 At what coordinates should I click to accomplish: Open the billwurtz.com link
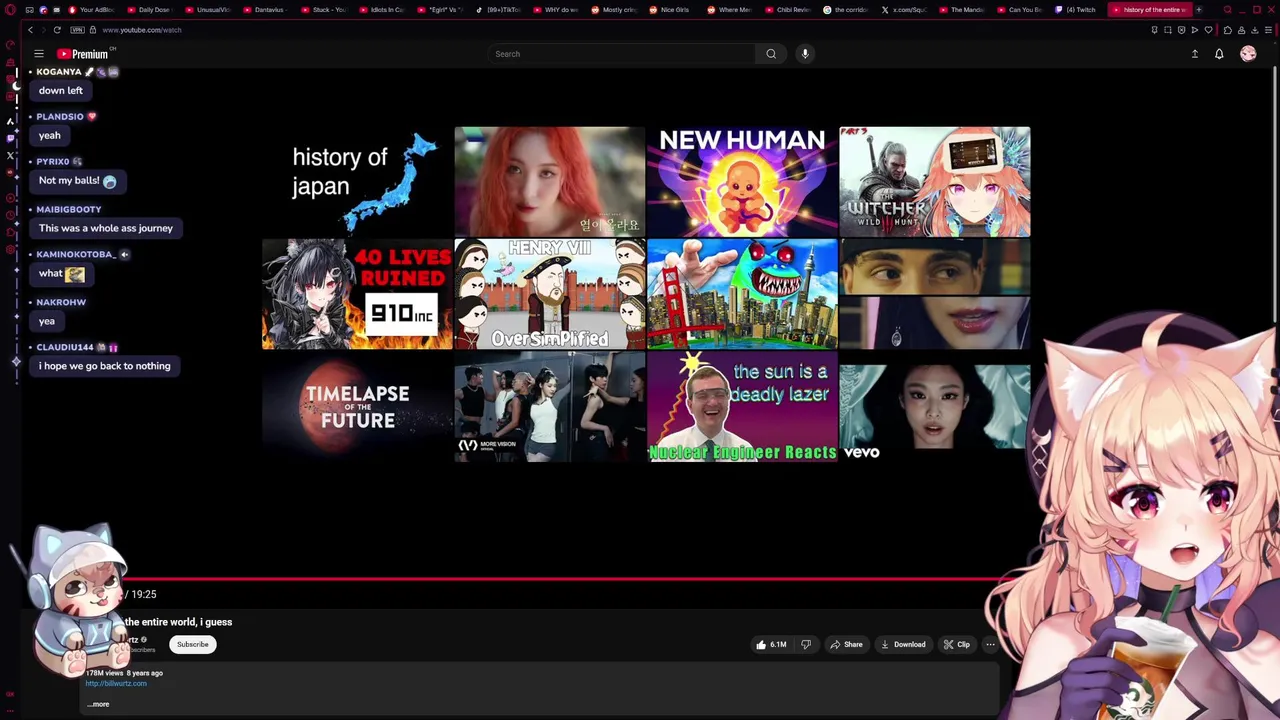click(116, 683)
